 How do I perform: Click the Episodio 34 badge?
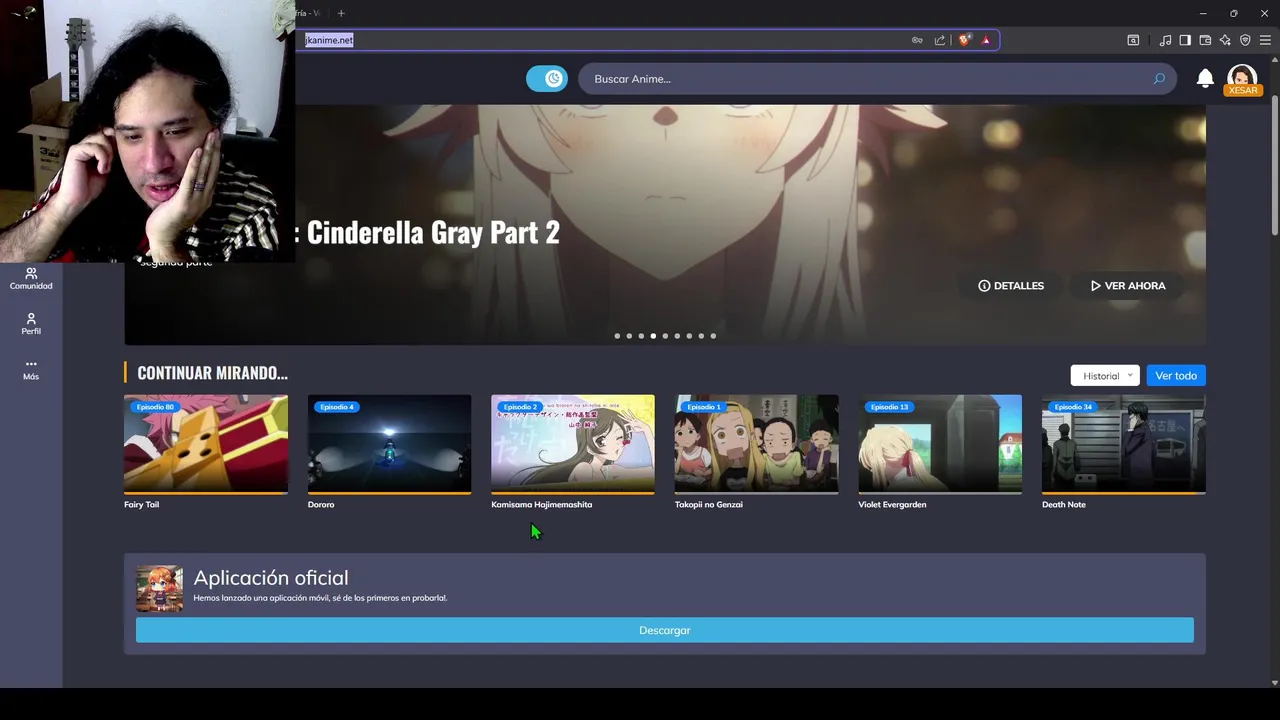point(1073,407)
